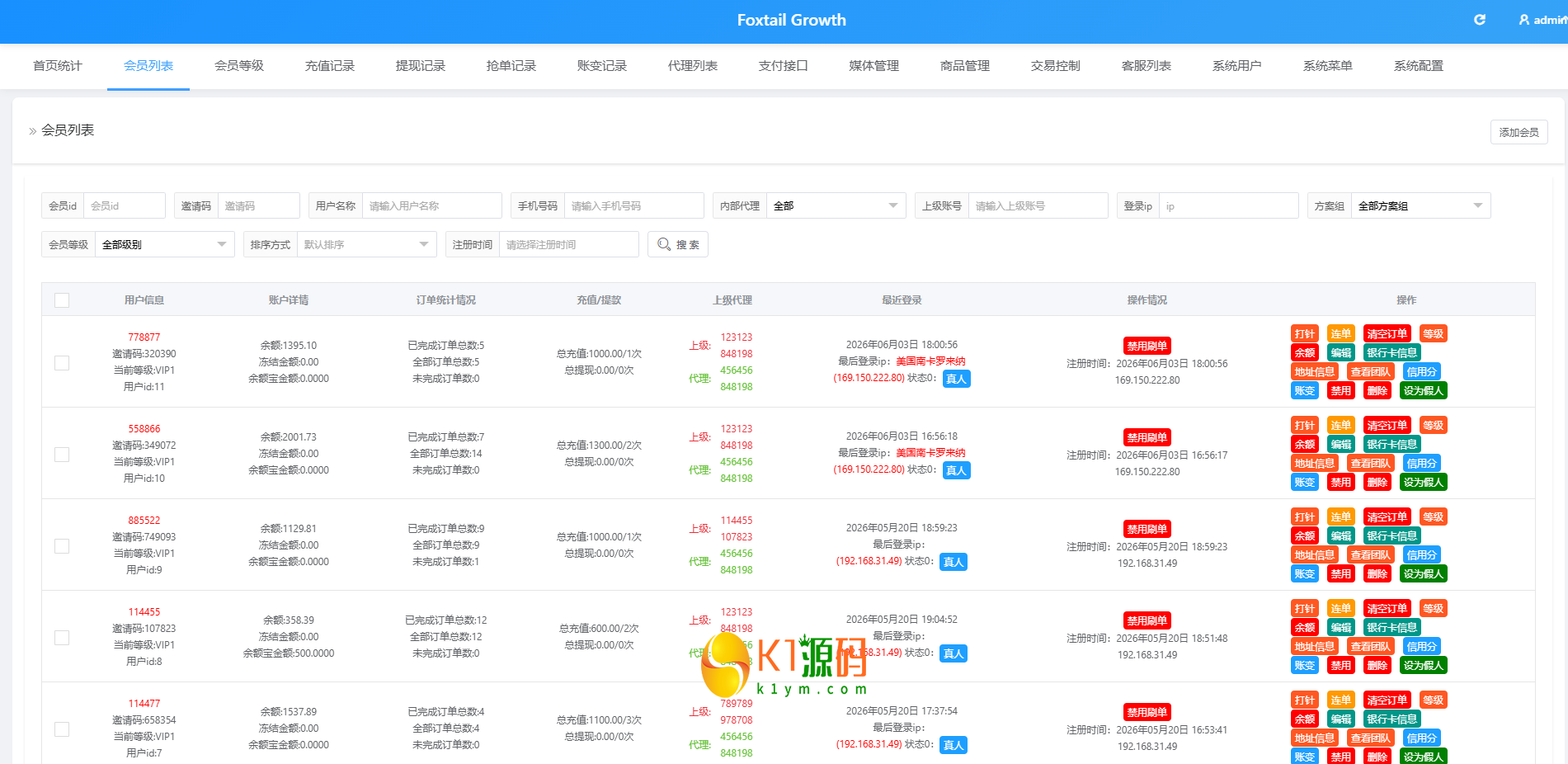Click 查看团队 for user 558866
Image resolution: width=1568 pixels, height=764 pixels.
point(1371,464)
